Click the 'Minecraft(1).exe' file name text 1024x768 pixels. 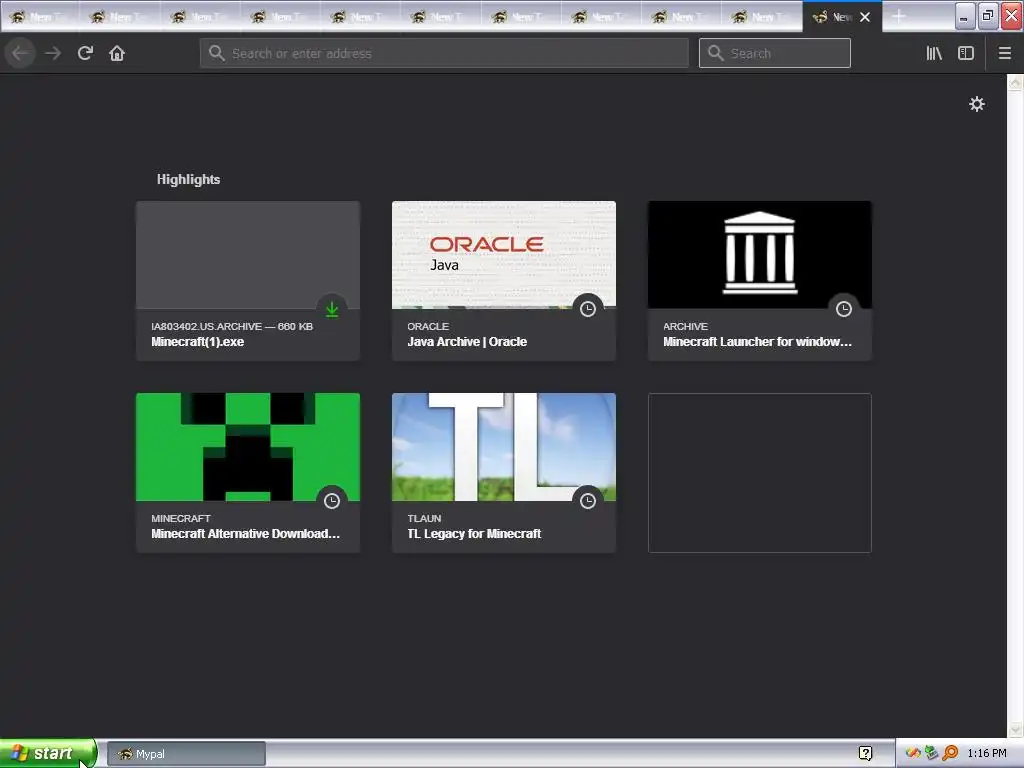197,342
